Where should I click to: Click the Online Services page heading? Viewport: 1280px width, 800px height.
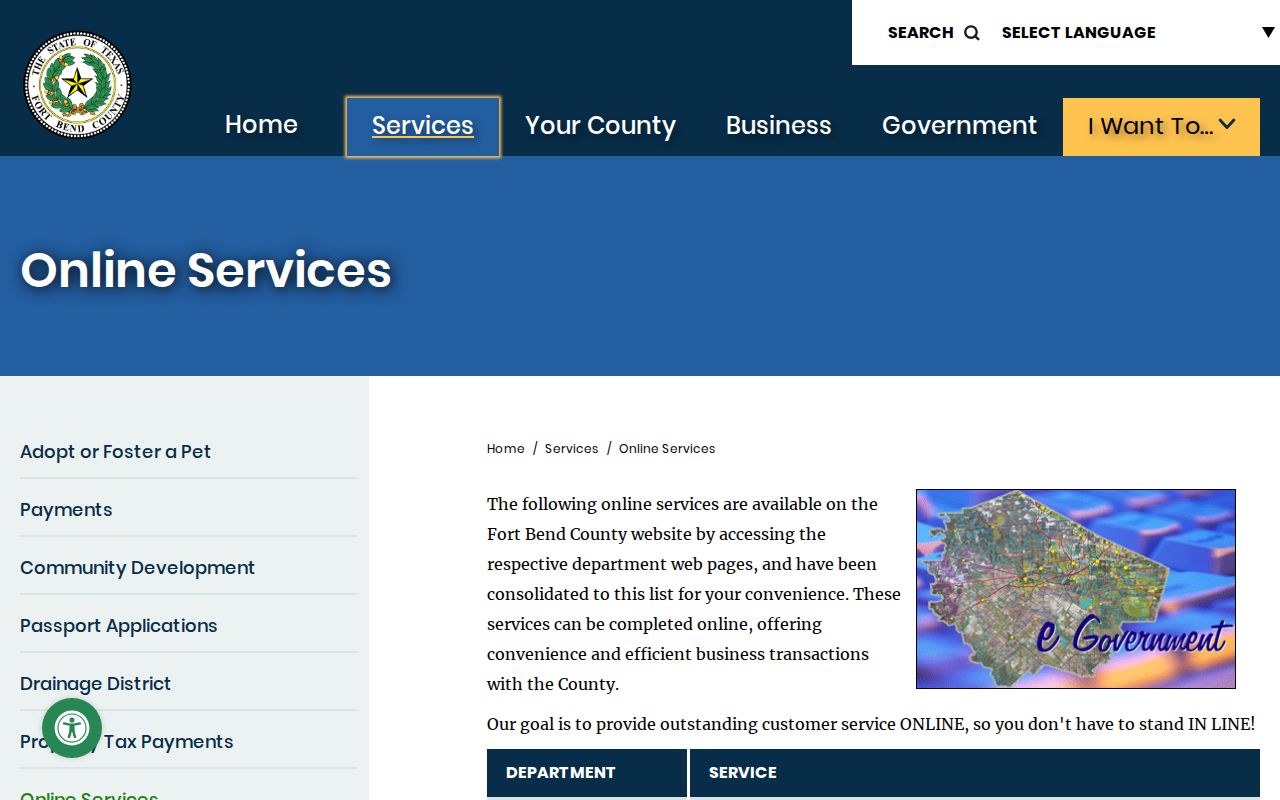click(x=206, y=270)
